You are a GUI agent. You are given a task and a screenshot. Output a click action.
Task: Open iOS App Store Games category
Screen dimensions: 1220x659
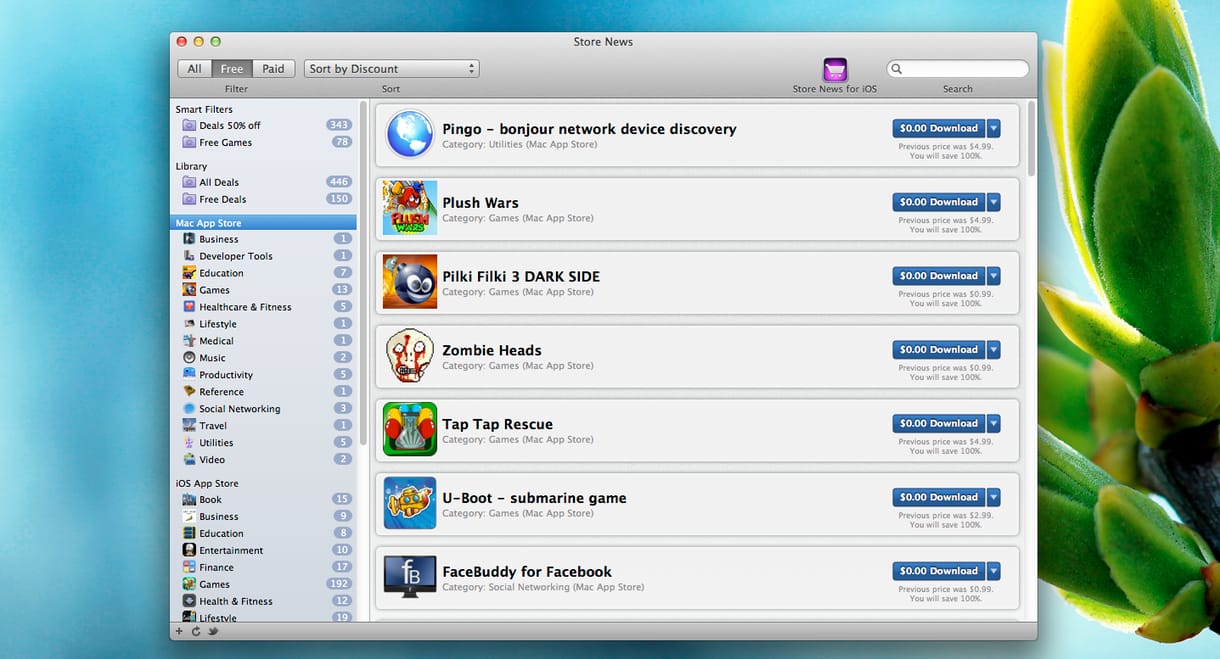(x=262, y=585)
